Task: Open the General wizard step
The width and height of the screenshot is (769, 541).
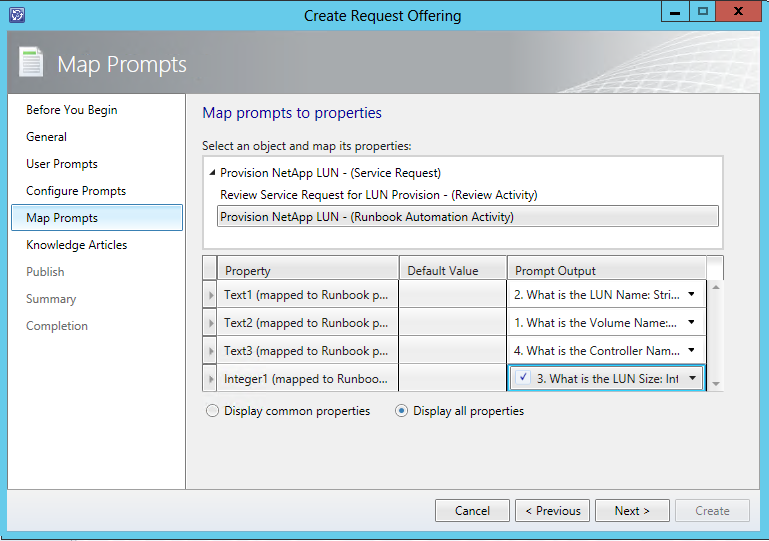Action: [x=47, y=137]
